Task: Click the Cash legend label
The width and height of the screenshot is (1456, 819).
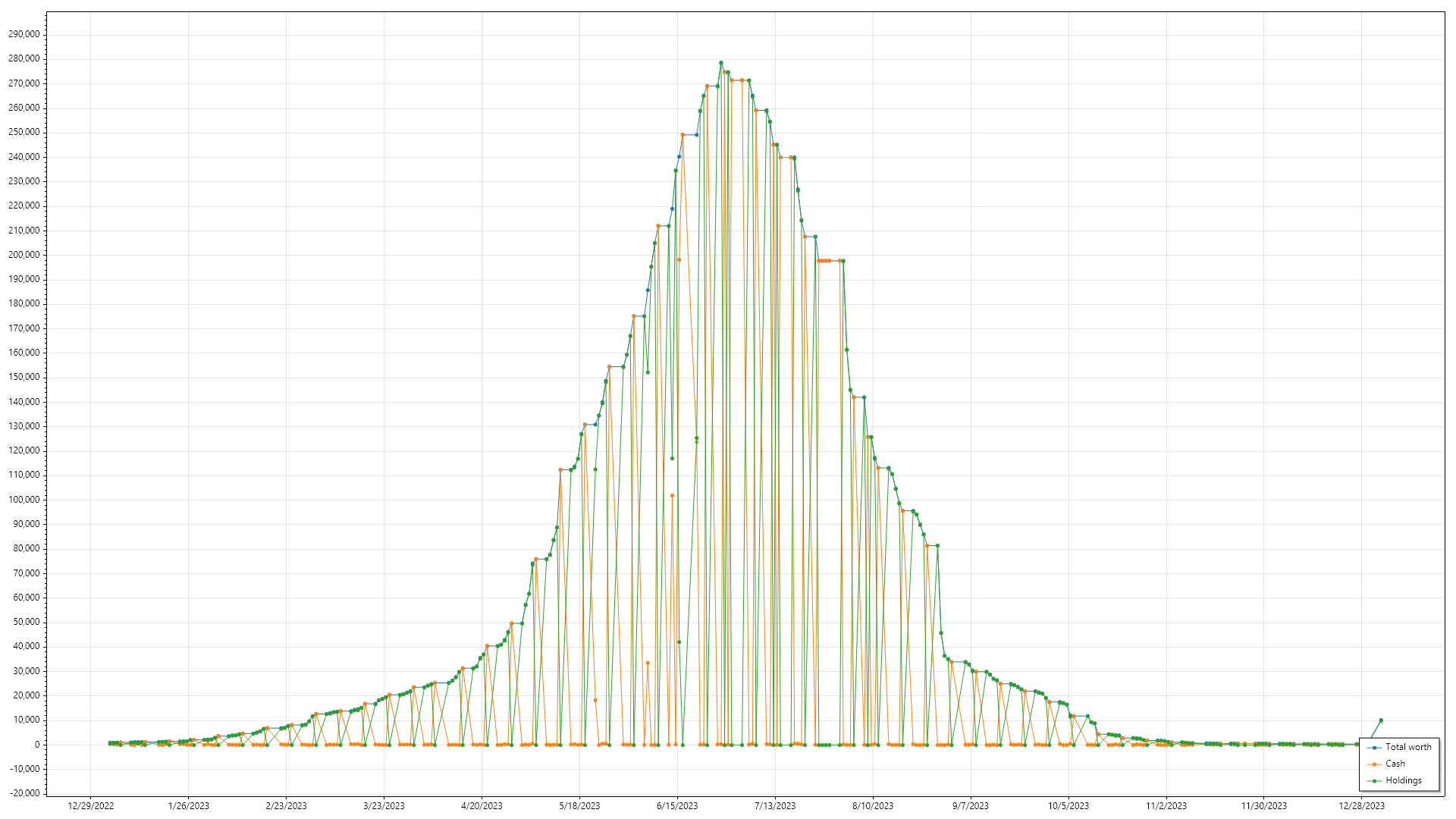Action: click(1395, 764)
